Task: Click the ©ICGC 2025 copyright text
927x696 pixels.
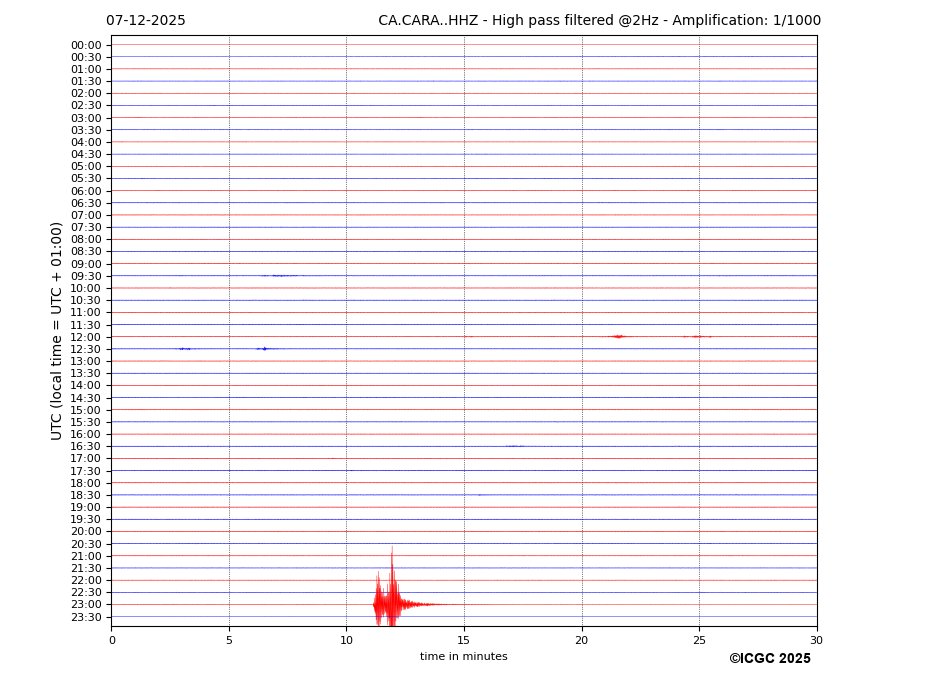Action: (769, 658)
